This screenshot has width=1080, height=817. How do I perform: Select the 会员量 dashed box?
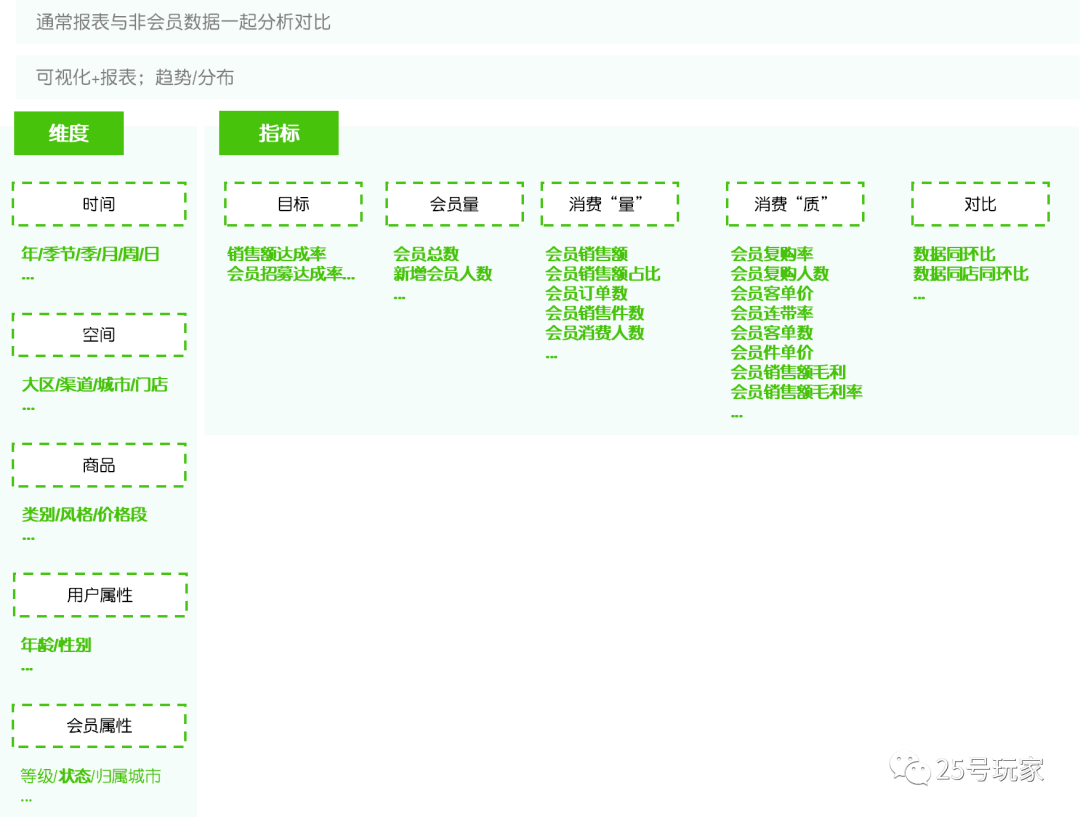[455, 204]
